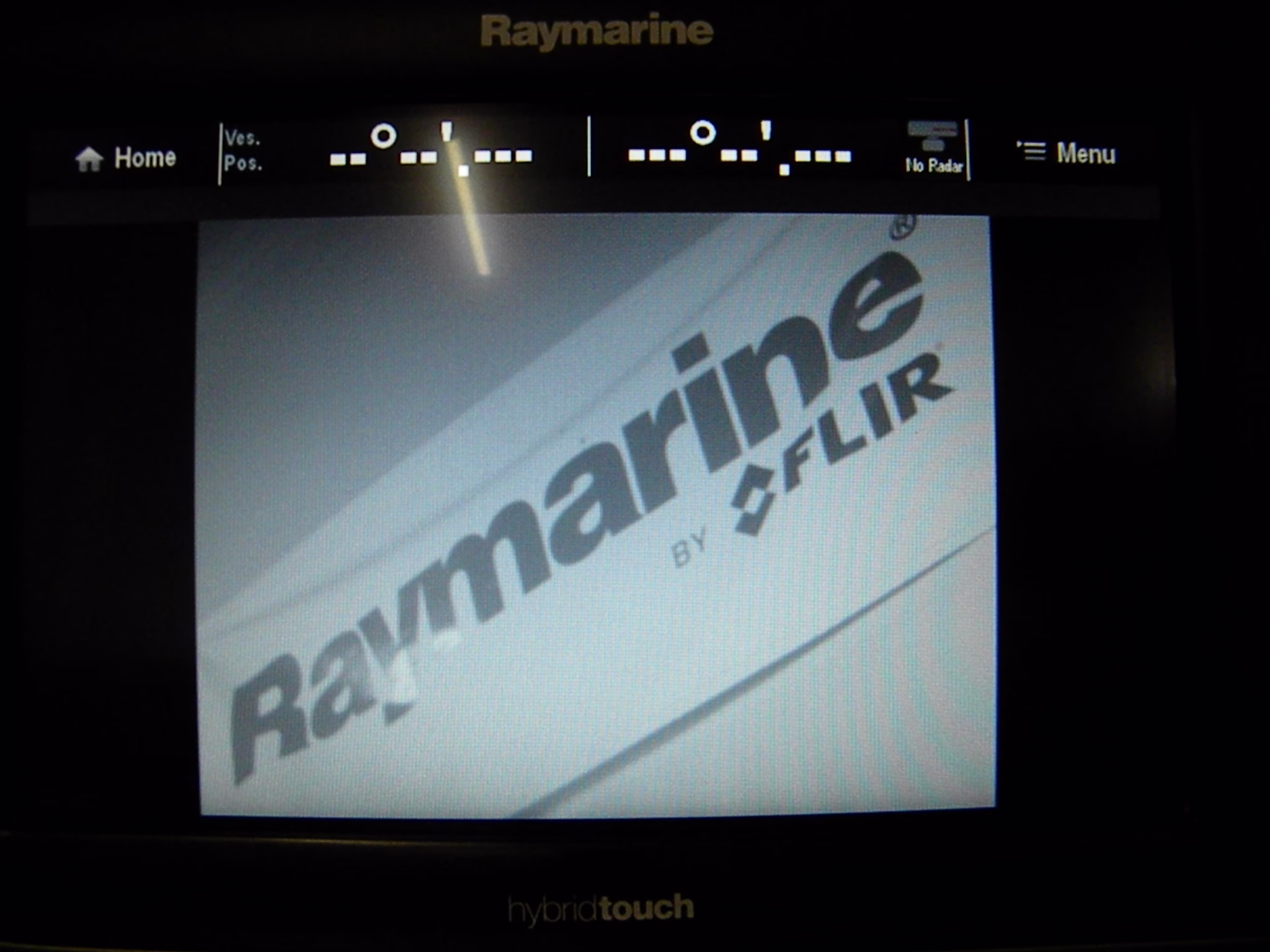This screenshot has width=1270, height=952.
Task: Open the Menu list icon
Action: tap(1031, 151)
